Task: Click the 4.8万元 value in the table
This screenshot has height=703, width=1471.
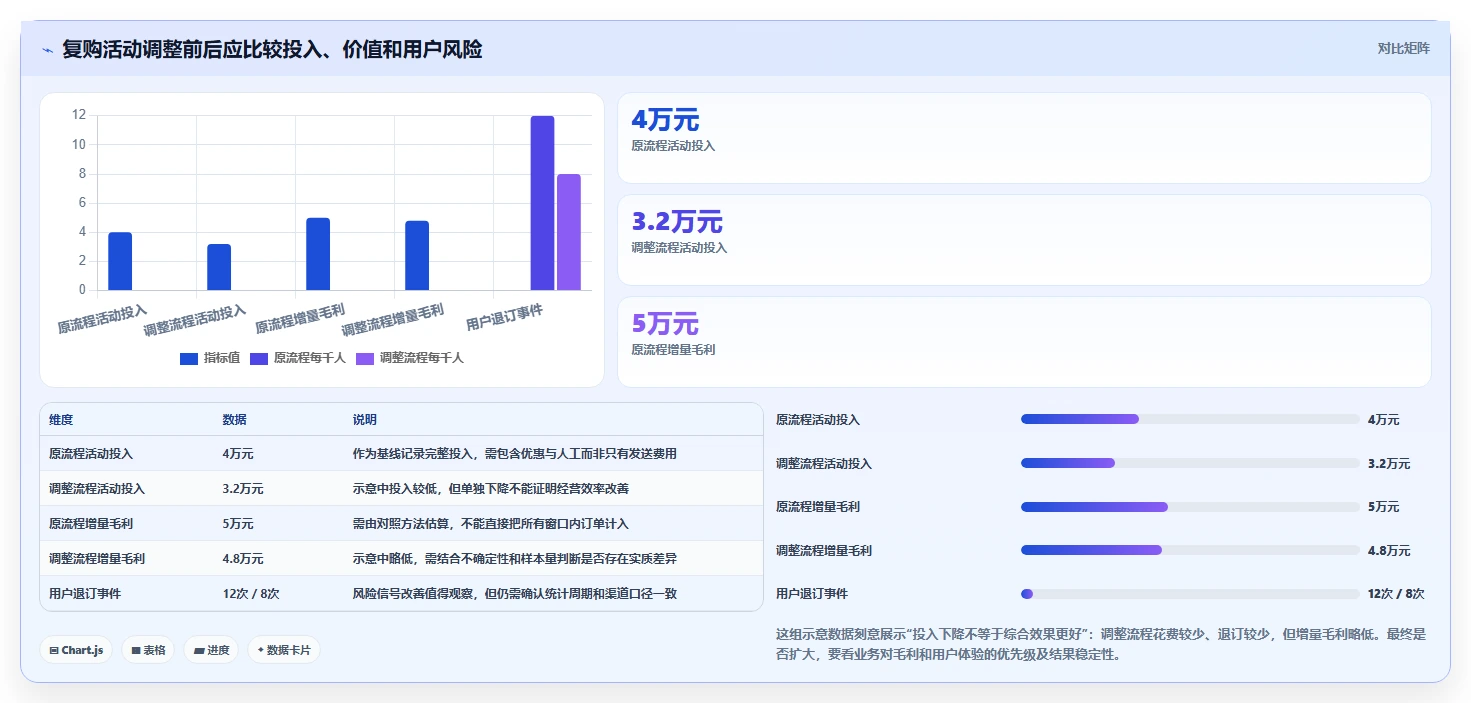Action: pos(243,559)
